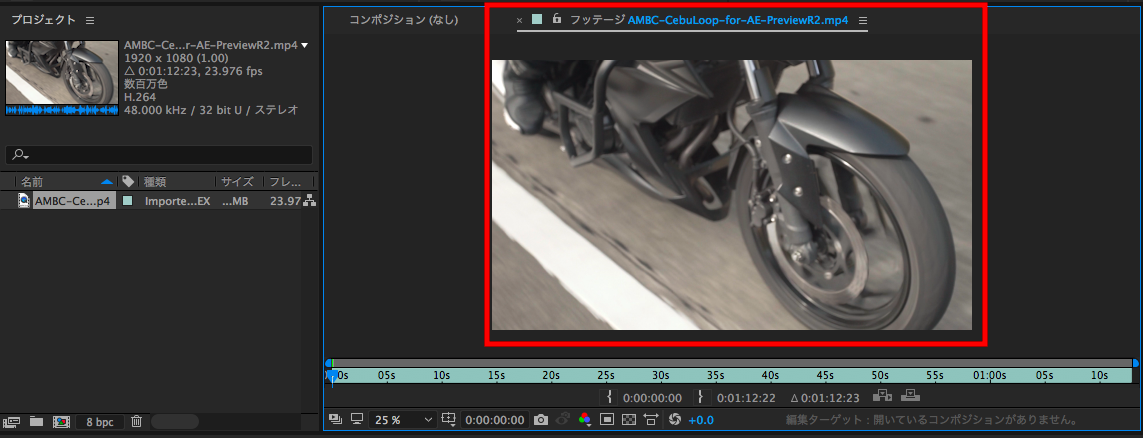Toggle Region of Interest button
The height and width of the screenshot is (438, 1143).
606,420
